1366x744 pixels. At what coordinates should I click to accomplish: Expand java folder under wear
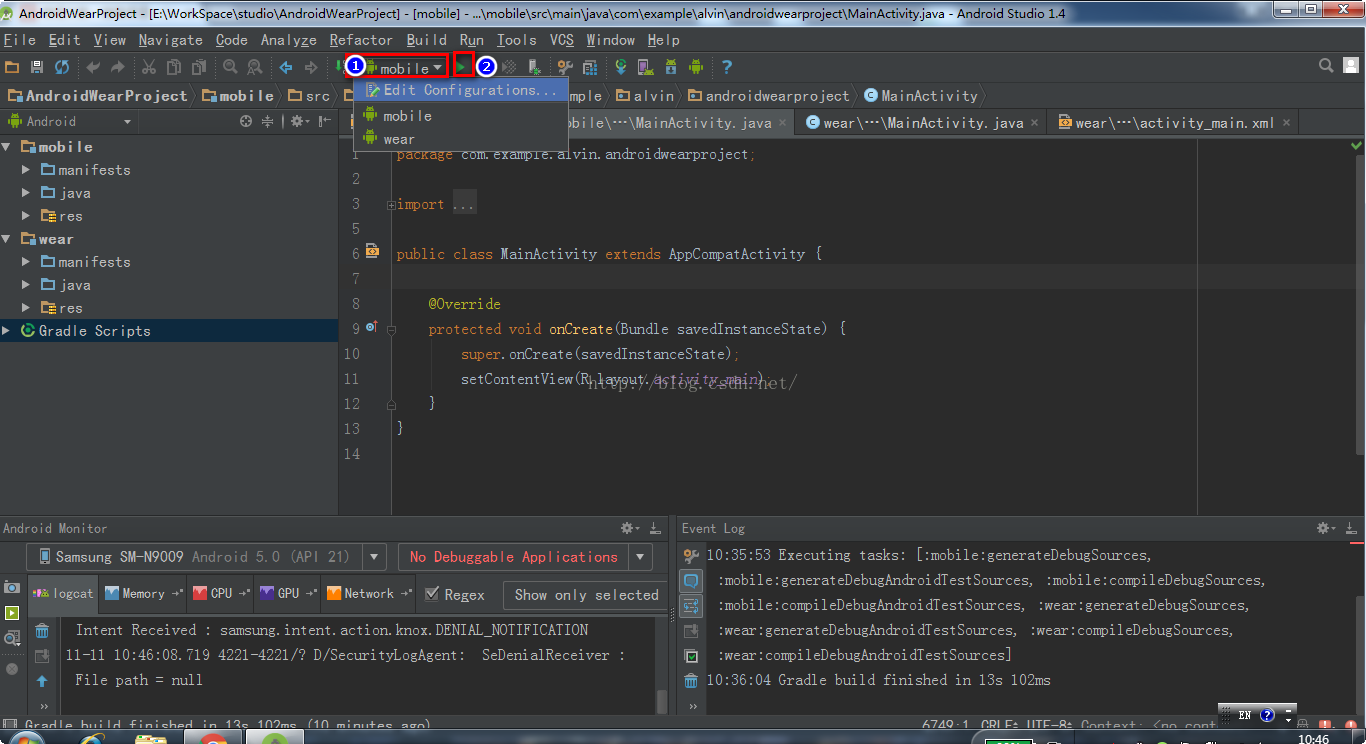27,285
